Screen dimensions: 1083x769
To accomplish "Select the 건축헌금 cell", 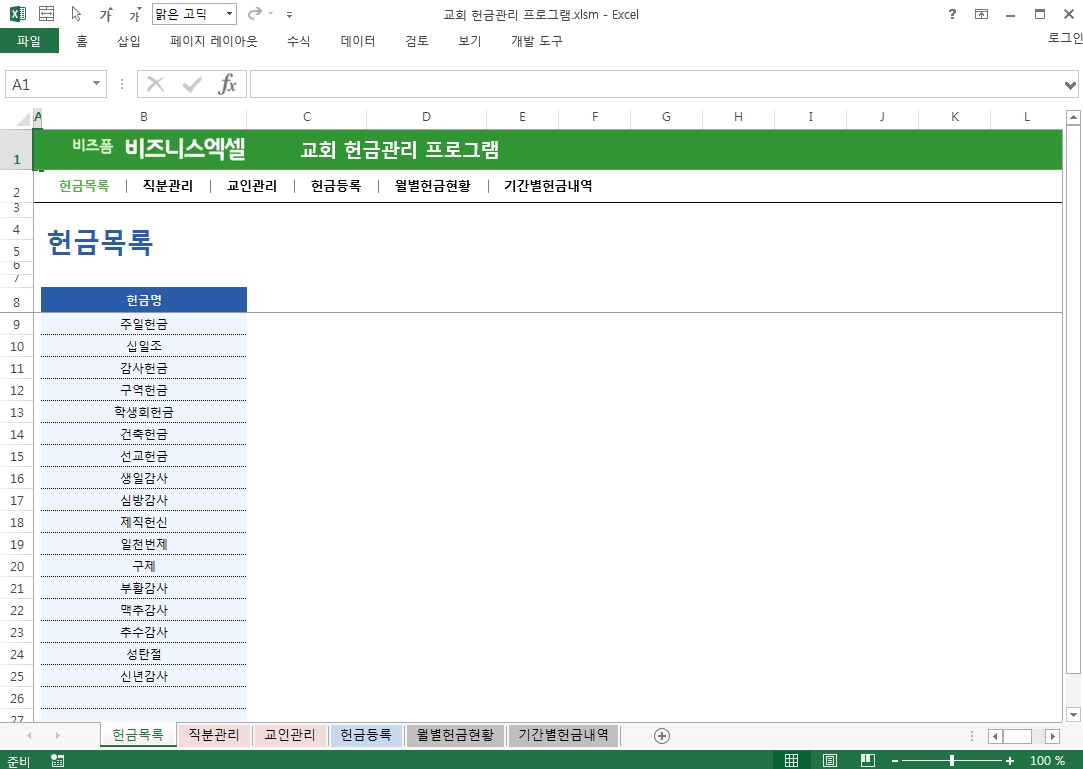I will [144, 434].
